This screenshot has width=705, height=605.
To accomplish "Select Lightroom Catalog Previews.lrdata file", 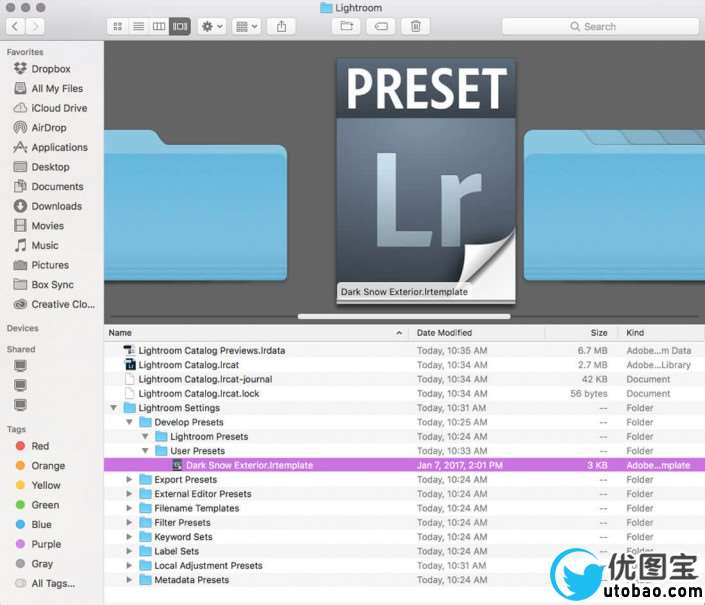I will 404,351.
